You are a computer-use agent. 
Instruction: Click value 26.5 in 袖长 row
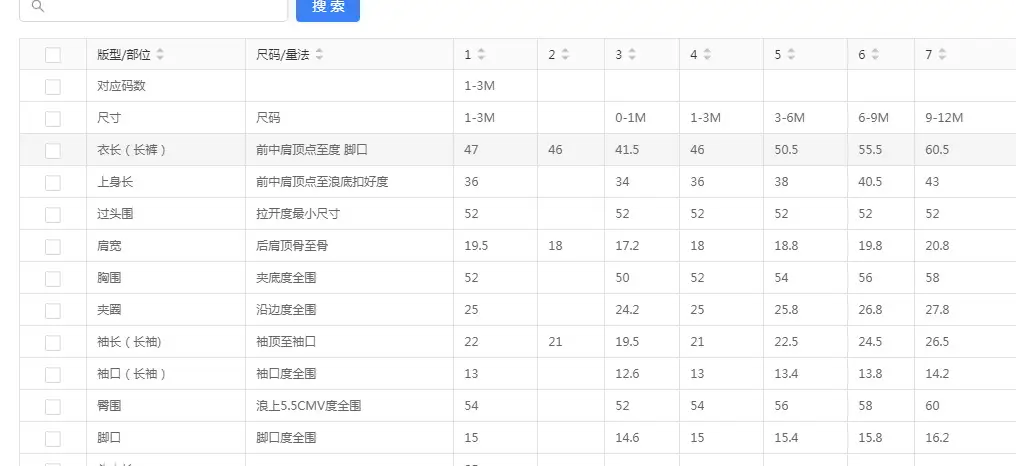(x=937, y=342)
